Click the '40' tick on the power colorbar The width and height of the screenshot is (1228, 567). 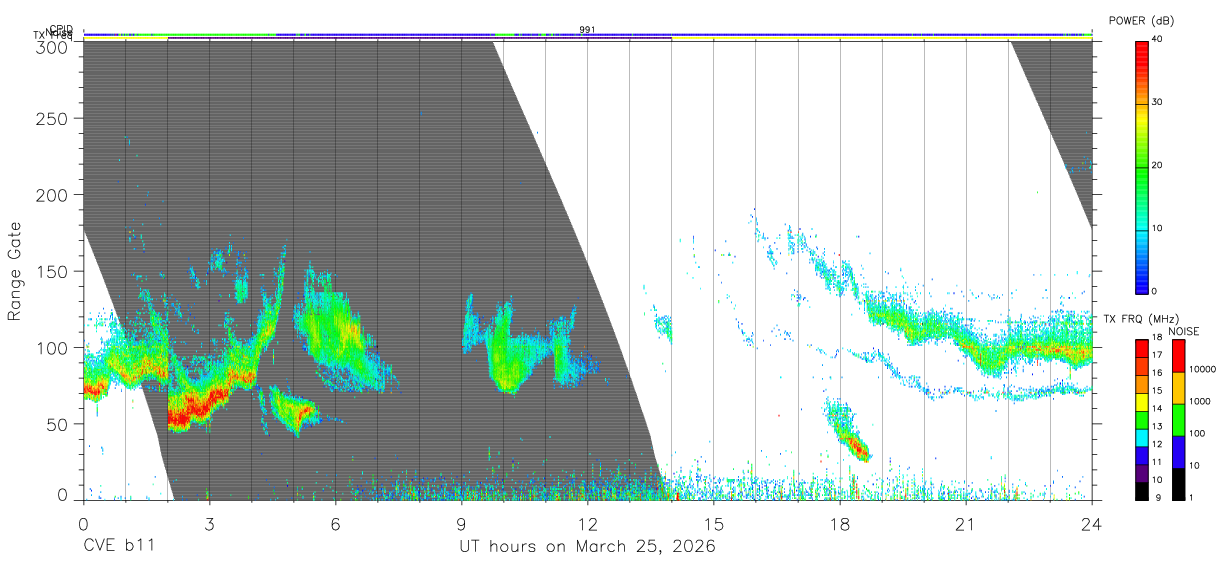point(1158,39)
